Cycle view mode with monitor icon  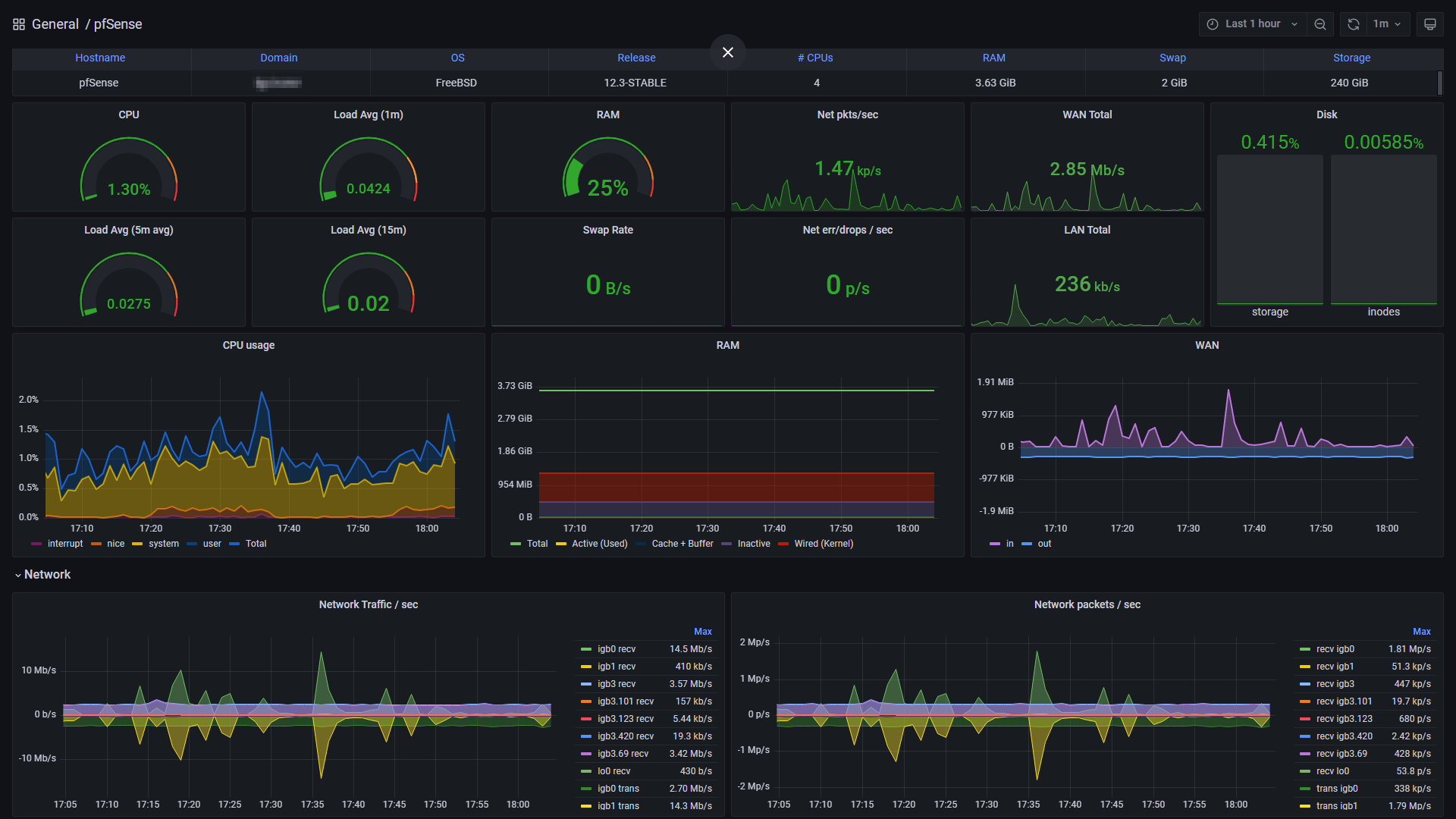(1430, 24)
